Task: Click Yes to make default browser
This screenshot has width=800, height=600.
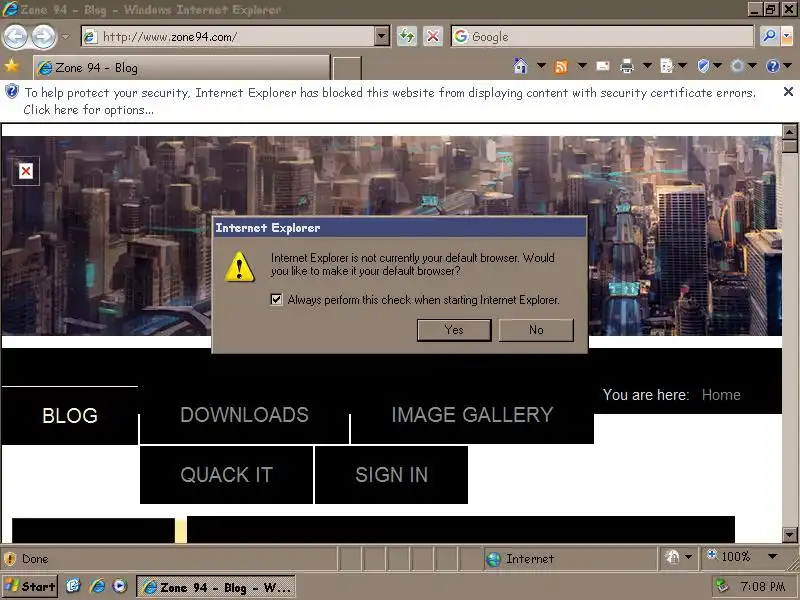Action: (454, 330)
